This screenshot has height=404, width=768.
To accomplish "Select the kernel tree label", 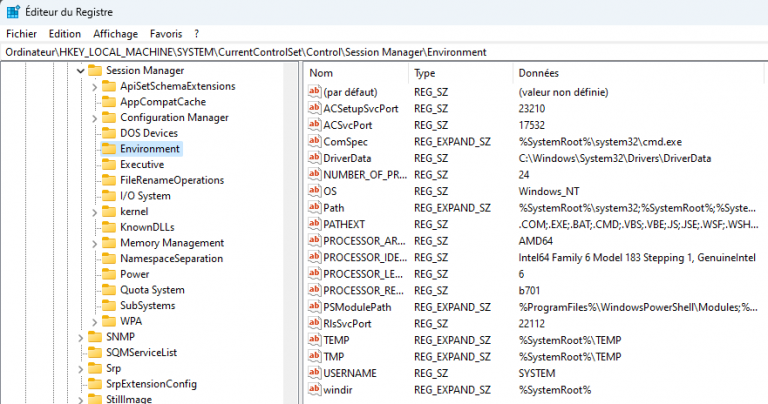I will pos(134,212).
